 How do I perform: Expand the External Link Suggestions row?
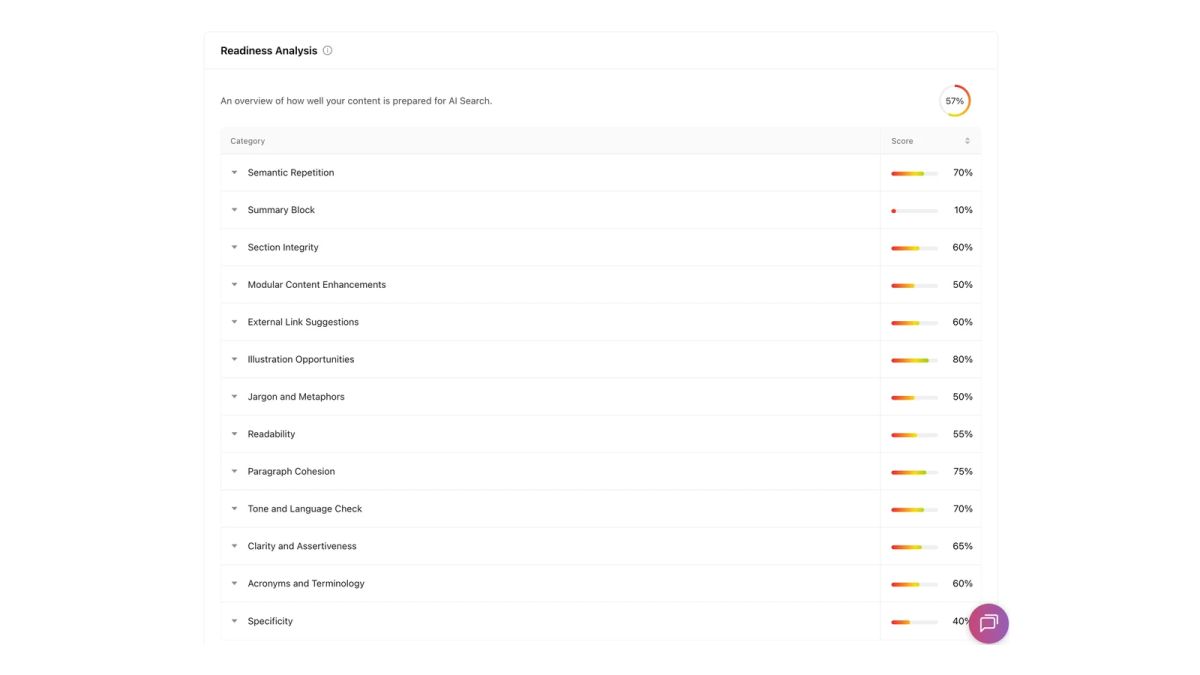coord(235,322)
